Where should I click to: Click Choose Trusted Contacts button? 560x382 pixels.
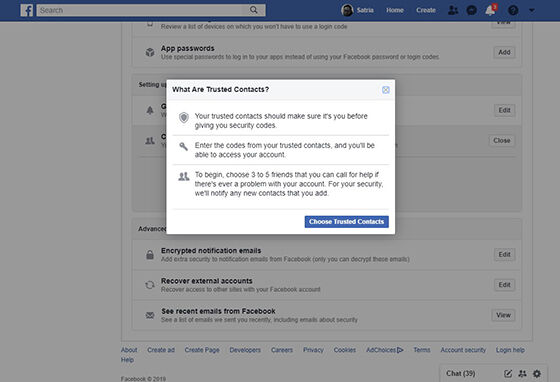[346, 222]
